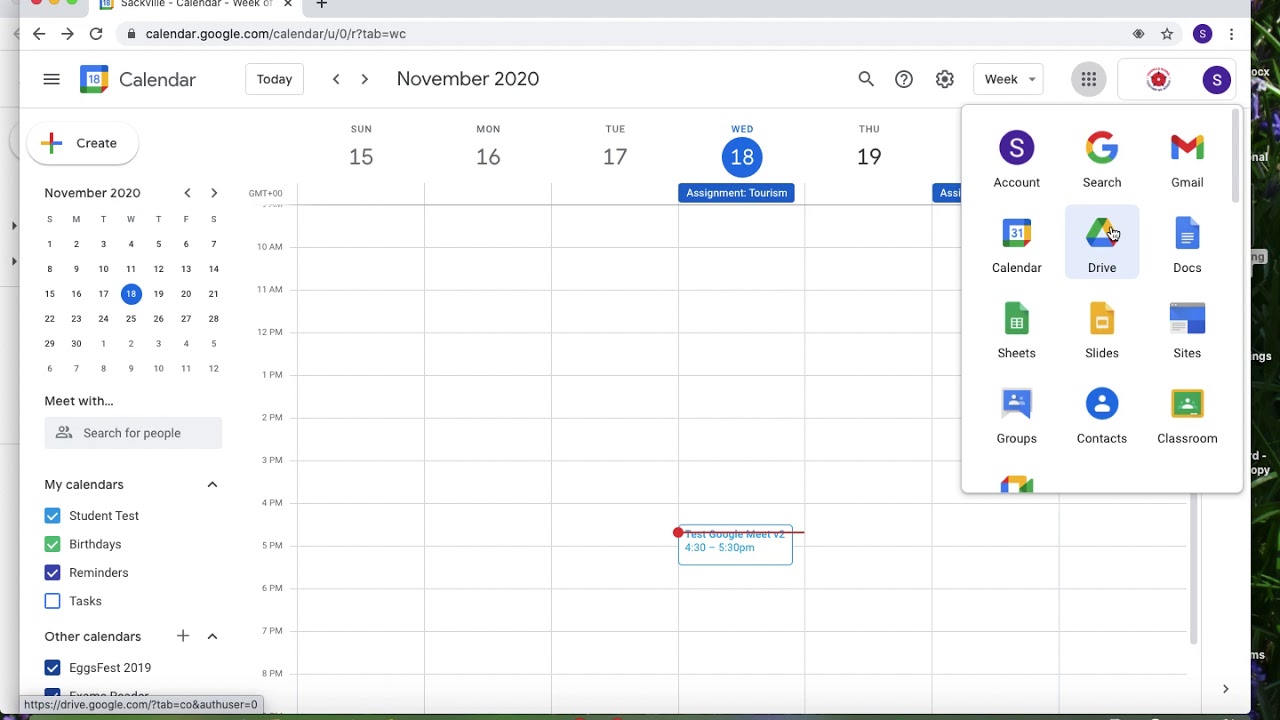Image resolution: width=1280 pixels, height=720 pixels.
Task: Close the Google apps grid launcher
Action: (x=1089, y=79)
